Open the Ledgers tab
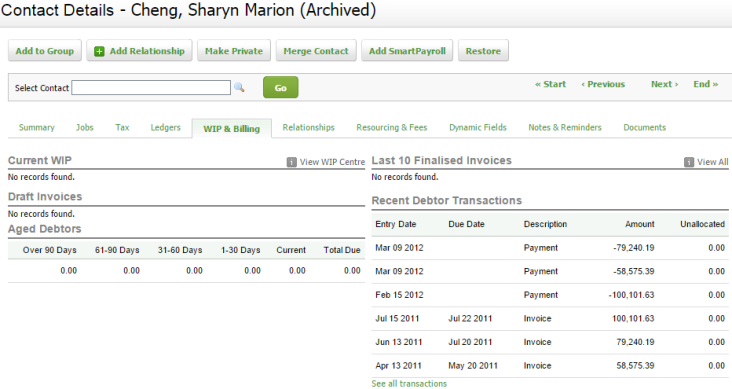The image size is (732, 389). click(165, 127)
